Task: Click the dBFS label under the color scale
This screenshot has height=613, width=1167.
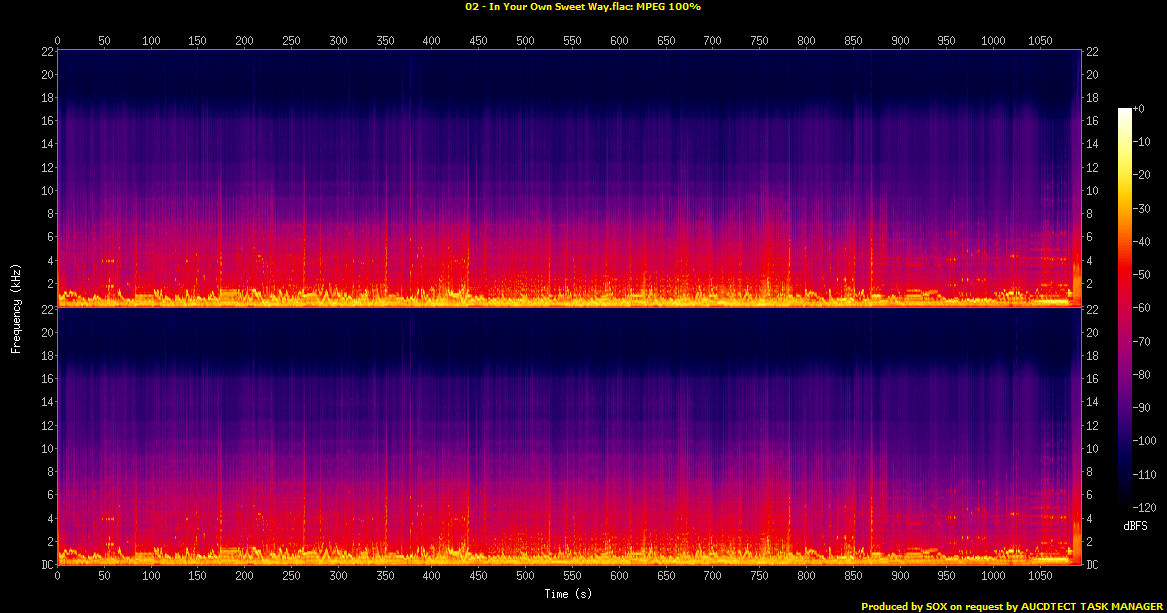Action: 1135,525
